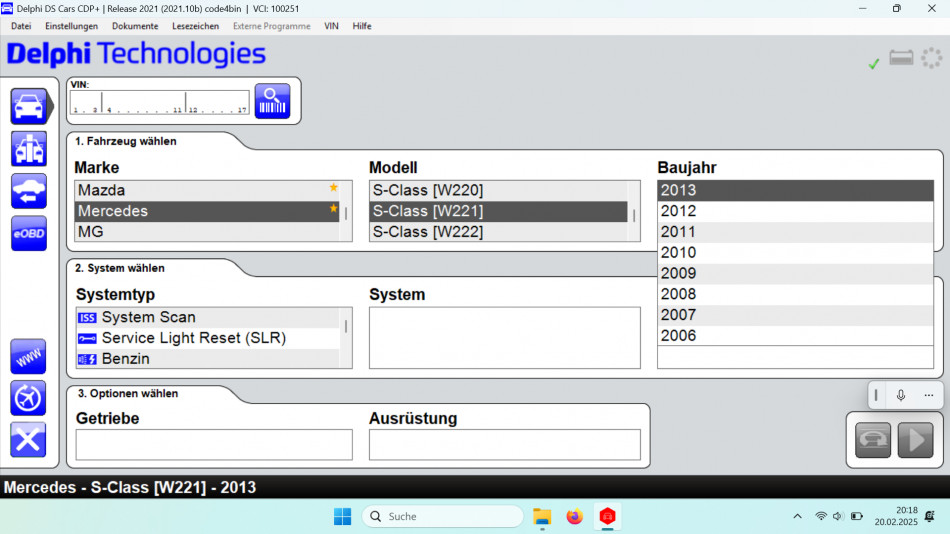Image resolution: width=950 pixels, height=534 pixels.
Task: Click the flight recorder airplane icon
Action: tap(28, 398)
